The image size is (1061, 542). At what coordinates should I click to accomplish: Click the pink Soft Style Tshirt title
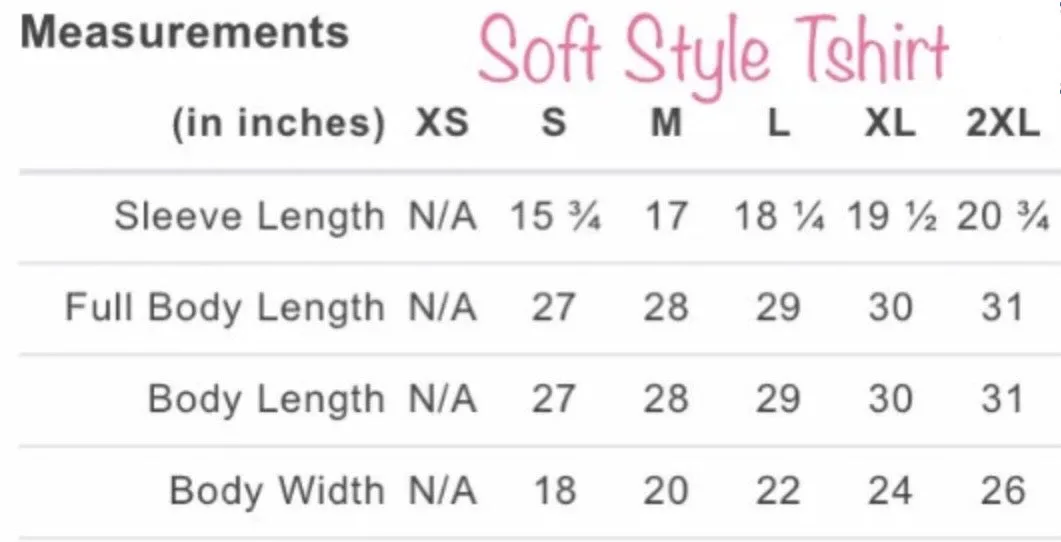tap(713, 53)
